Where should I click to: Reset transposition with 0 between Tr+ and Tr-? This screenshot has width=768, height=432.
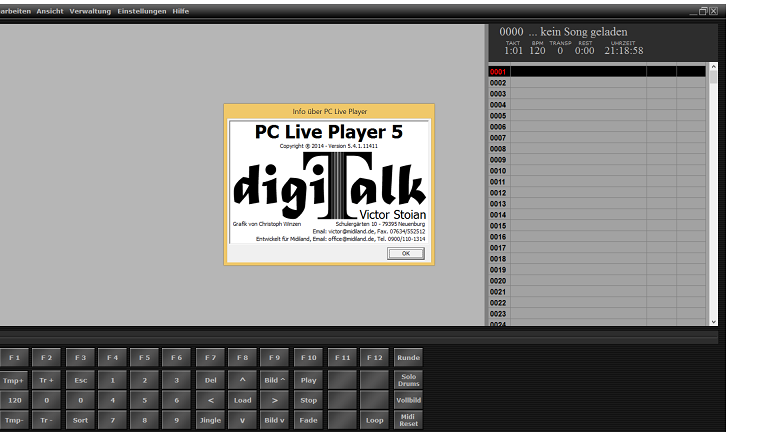(x=47, y=400)
